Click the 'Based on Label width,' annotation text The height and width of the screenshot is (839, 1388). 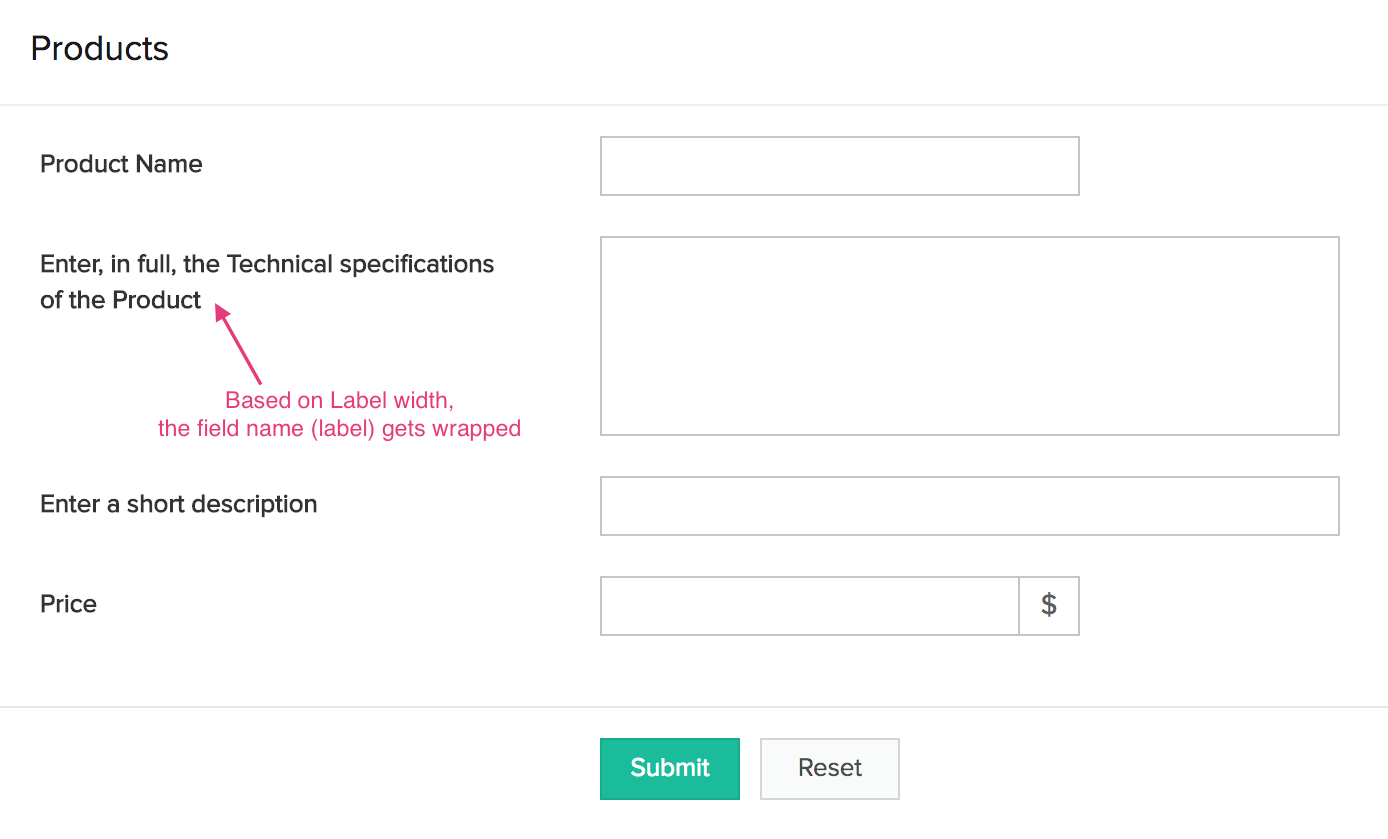pyautogui.click(x=339, y=400)
